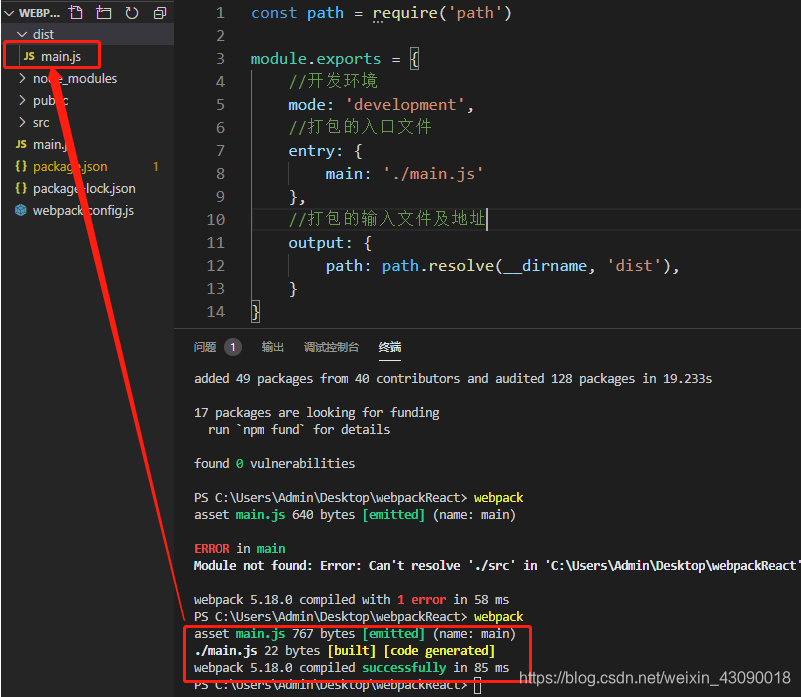Click require('path') on line 1
The image size is (801, 697).
442,13
